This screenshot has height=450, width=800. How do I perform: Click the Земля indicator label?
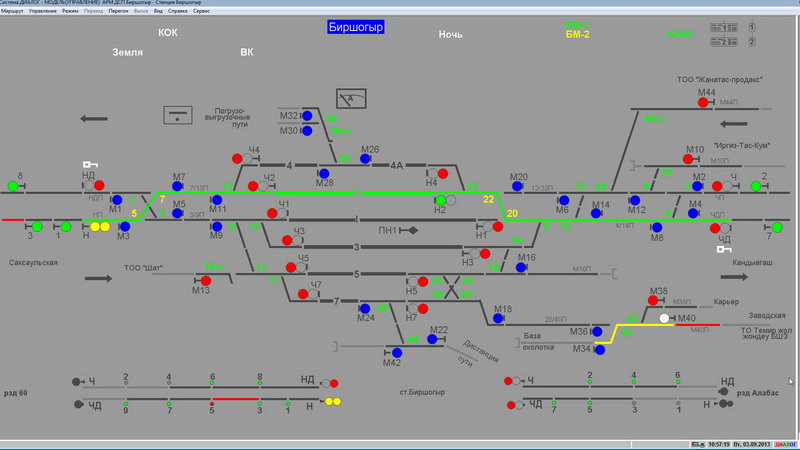(128, 52)
